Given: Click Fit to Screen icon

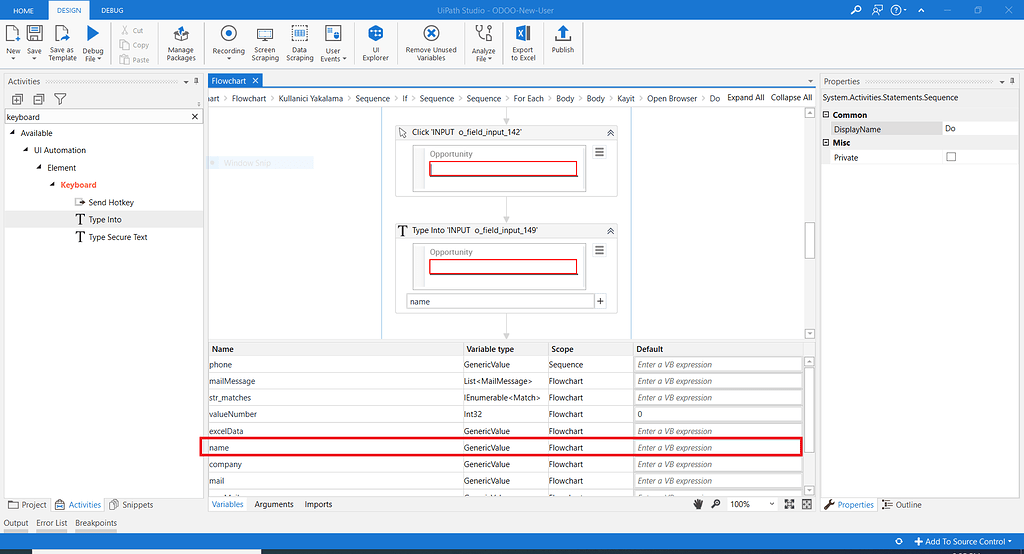Looking at the screenshot, I should (790, 504).
